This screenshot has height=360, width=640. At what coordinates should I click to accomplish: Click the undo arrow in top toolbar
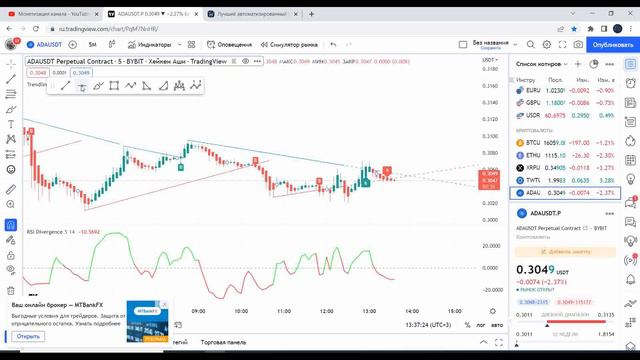pos(333,44)
